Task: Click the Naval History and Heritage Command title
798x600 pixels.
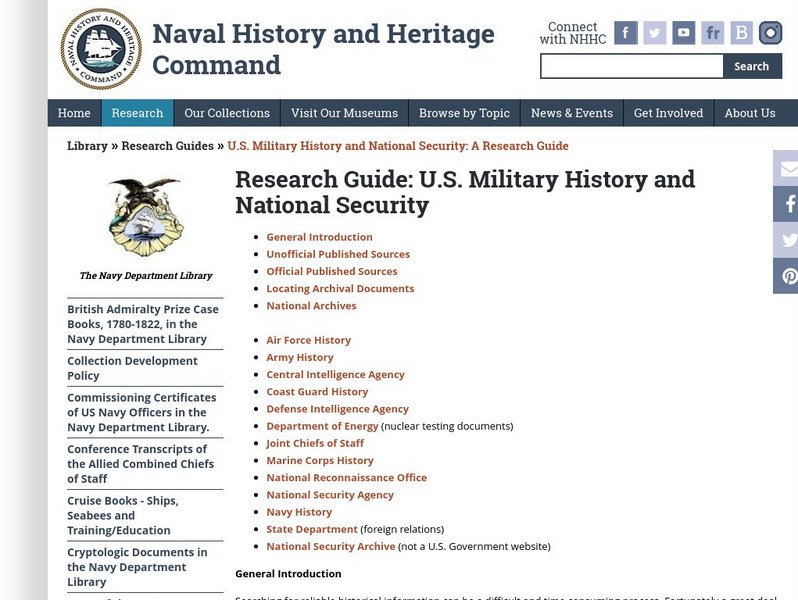Action: 323,49
